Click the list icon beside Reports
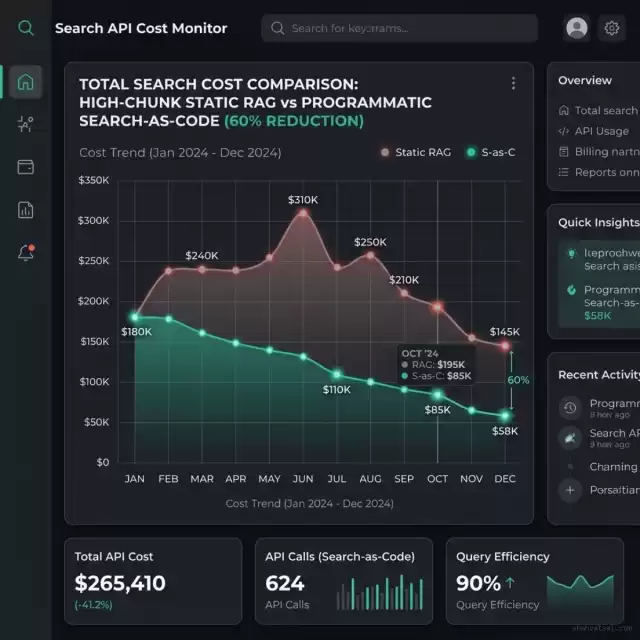This screenshot has height=640, width=640. pyautogui.click(x=564, y=172)
